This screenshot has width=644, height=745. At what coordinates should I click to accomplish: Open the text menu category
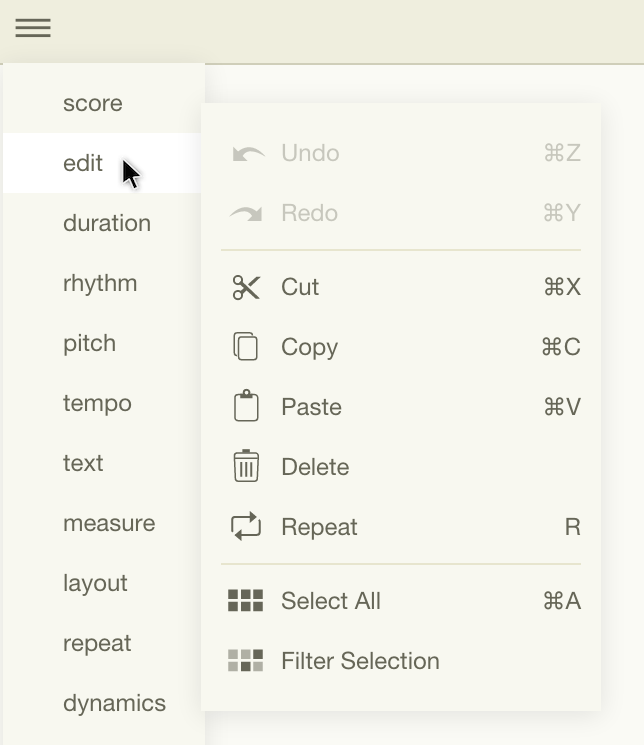point(83,463)
